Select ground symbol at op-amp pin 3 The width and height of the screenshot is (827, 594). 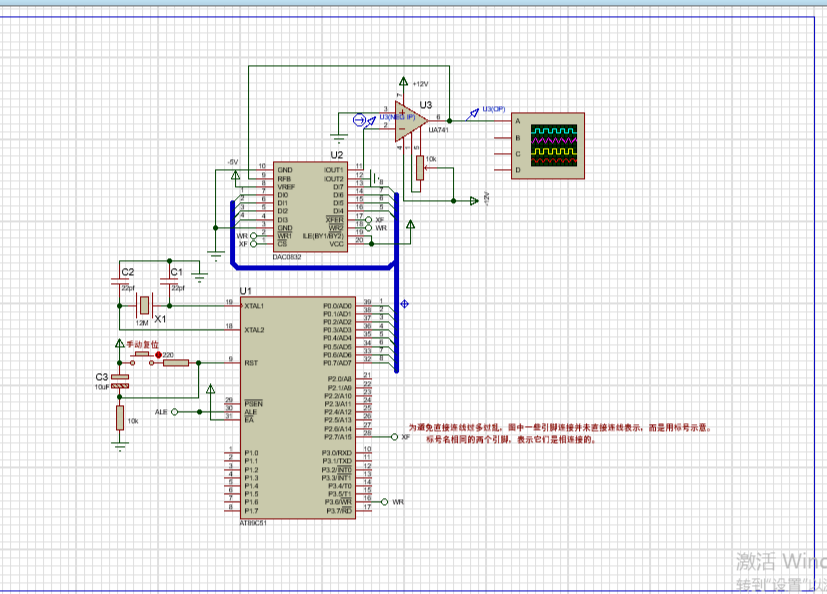coord(339,140)
